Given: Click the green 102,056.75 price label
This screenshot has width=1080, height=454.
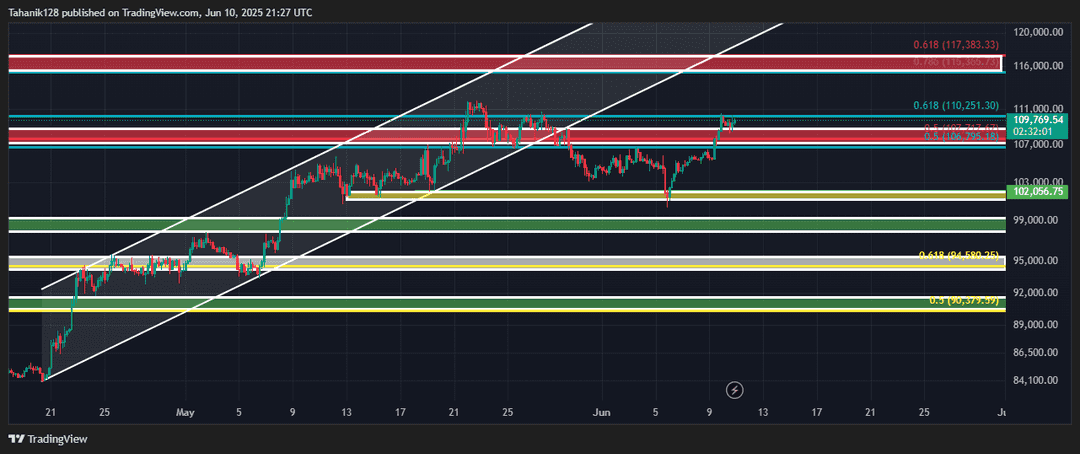Looking at the screenshot, I should pyautogui.click(x=1039, y=192).
